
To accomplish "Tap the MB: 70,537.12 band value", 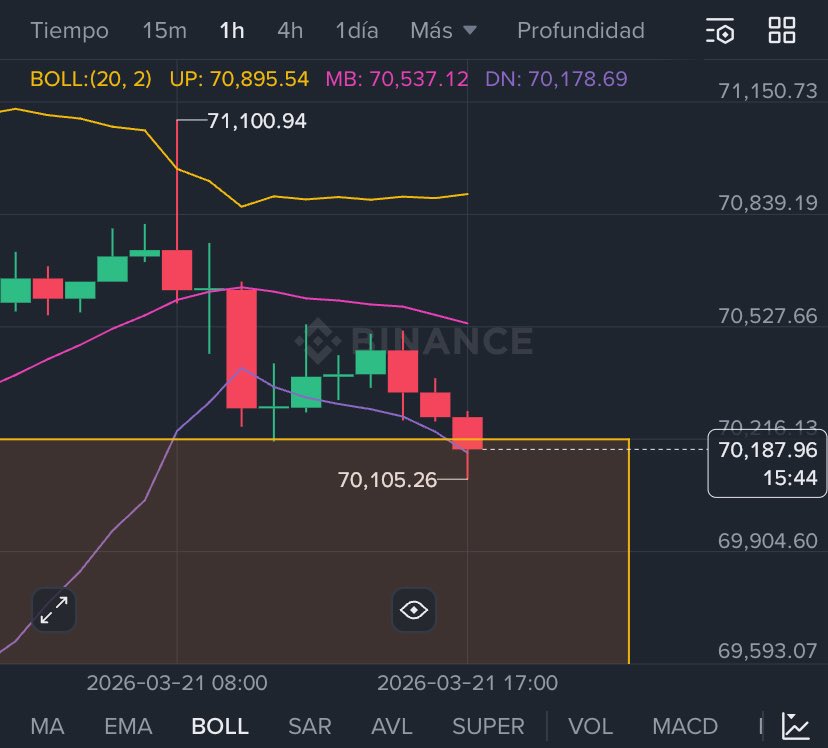I will tap(397, 79).
